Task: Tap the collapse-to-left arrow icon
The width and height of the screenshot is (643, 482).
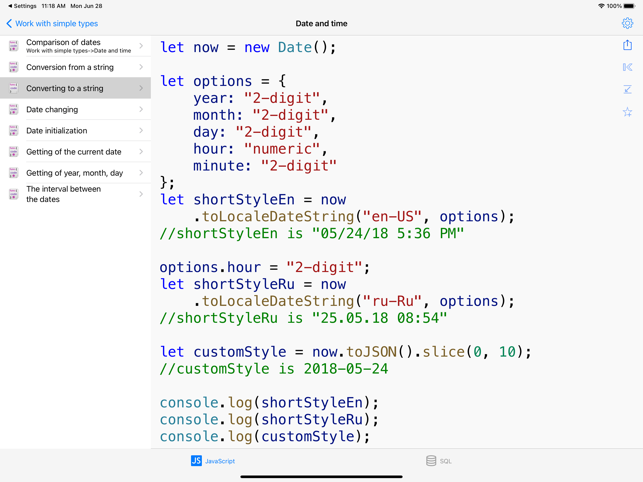Action: (627, 68)
